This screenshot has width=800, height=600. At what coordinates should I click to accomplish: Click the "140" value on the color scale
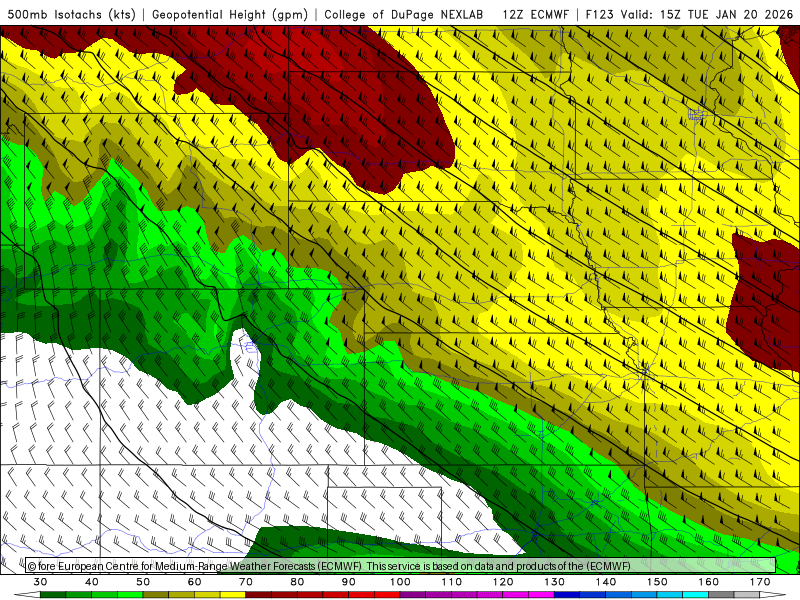pos(606,582)
